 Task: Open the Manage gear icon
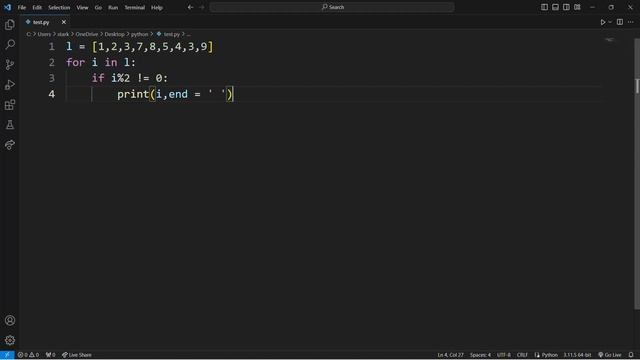(10, 340)
